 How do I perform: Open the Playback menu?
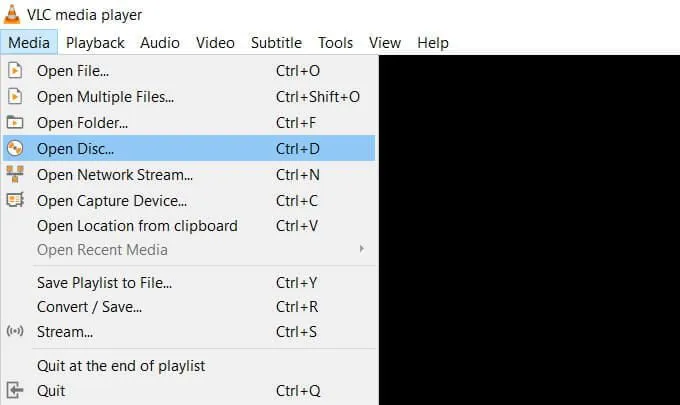click(x=95, y=43)
